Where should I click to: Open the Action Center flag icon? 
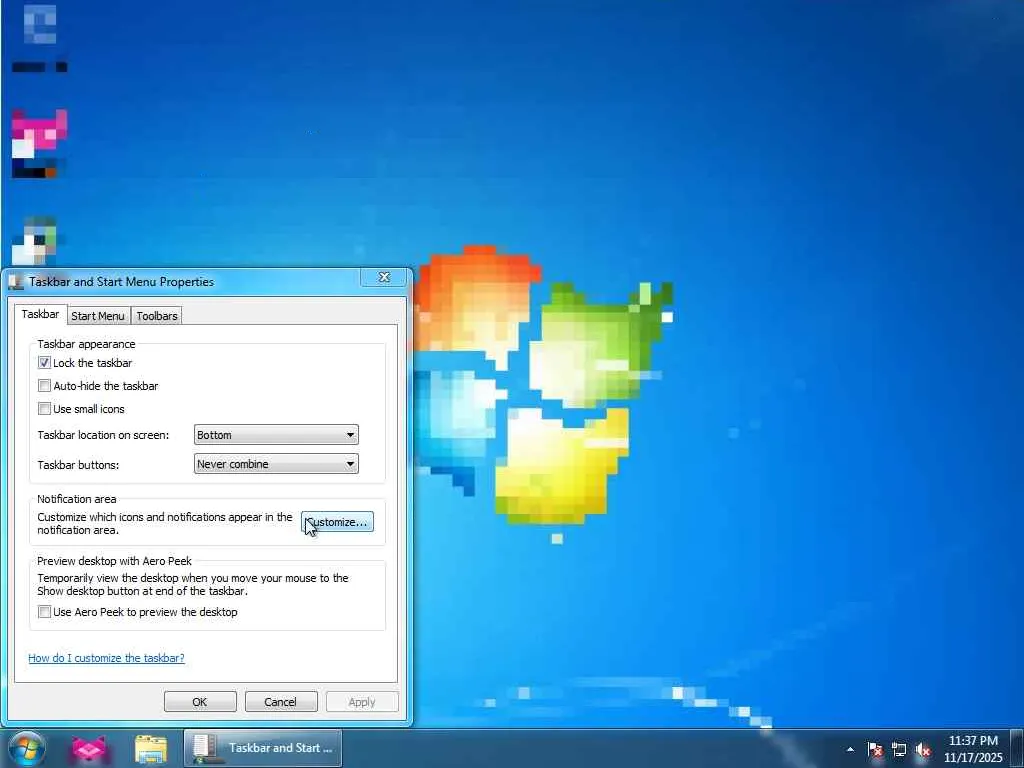pos(875,749)
